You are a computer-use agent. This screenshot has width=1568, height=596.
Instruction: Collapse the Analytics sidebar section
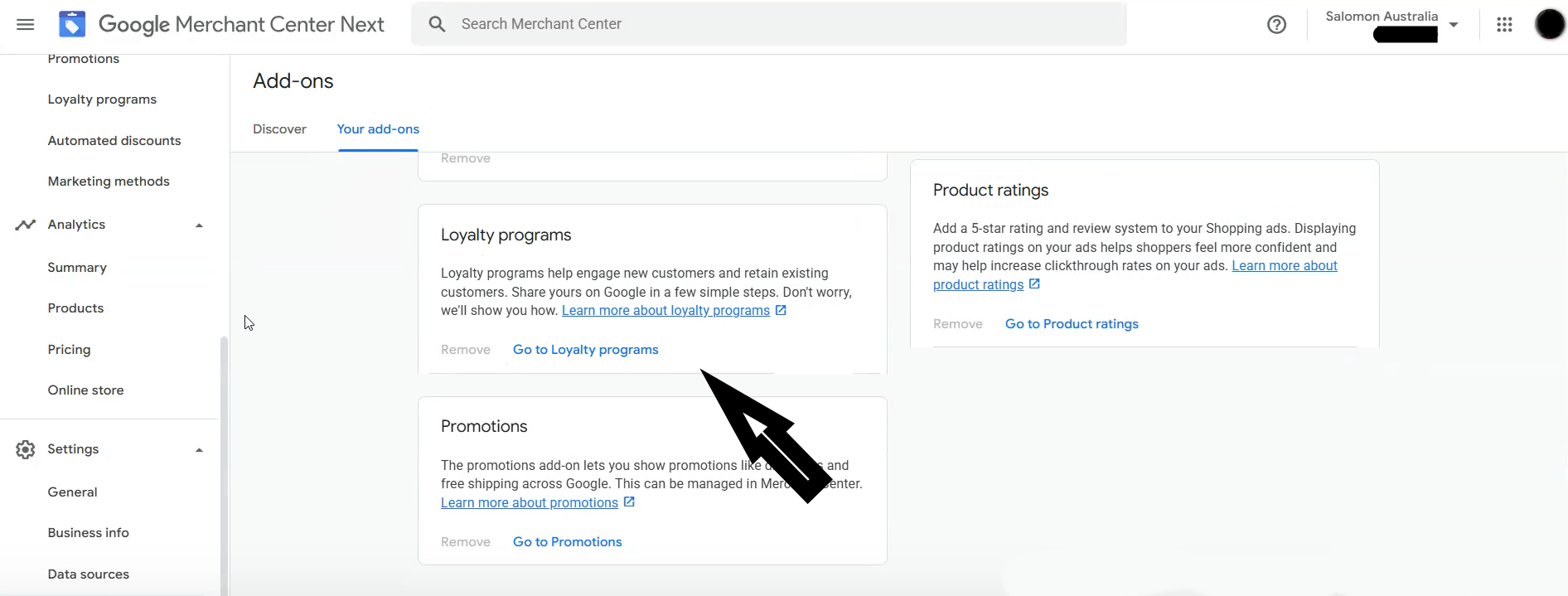coord(199,224)
